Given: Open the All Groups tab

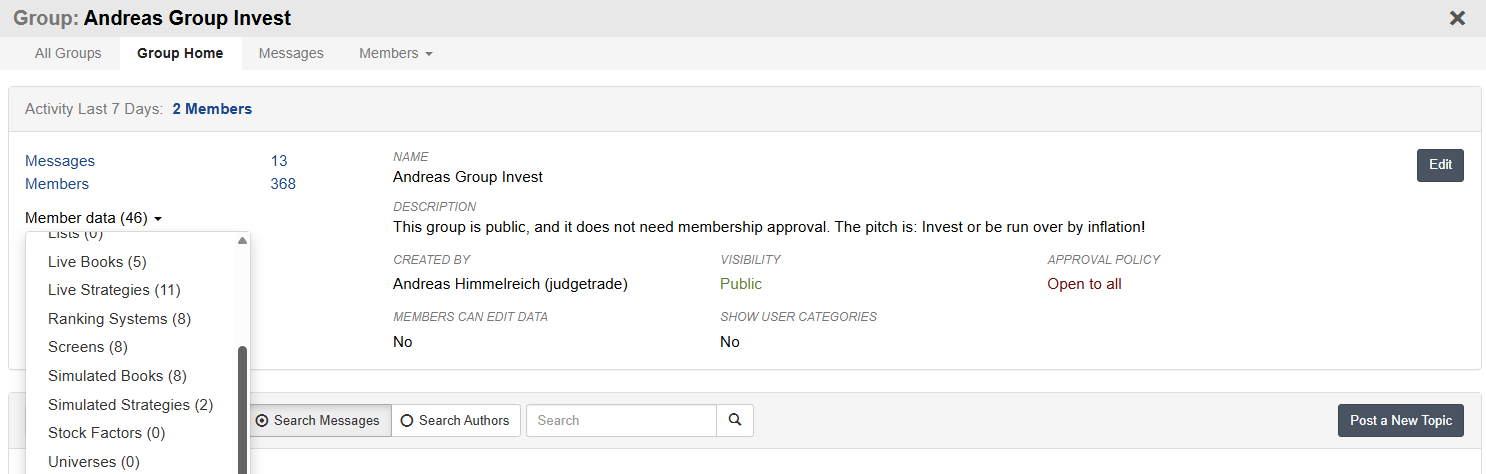Looking at the screenshot, I should pyautogui.click(x=68, y=53).
